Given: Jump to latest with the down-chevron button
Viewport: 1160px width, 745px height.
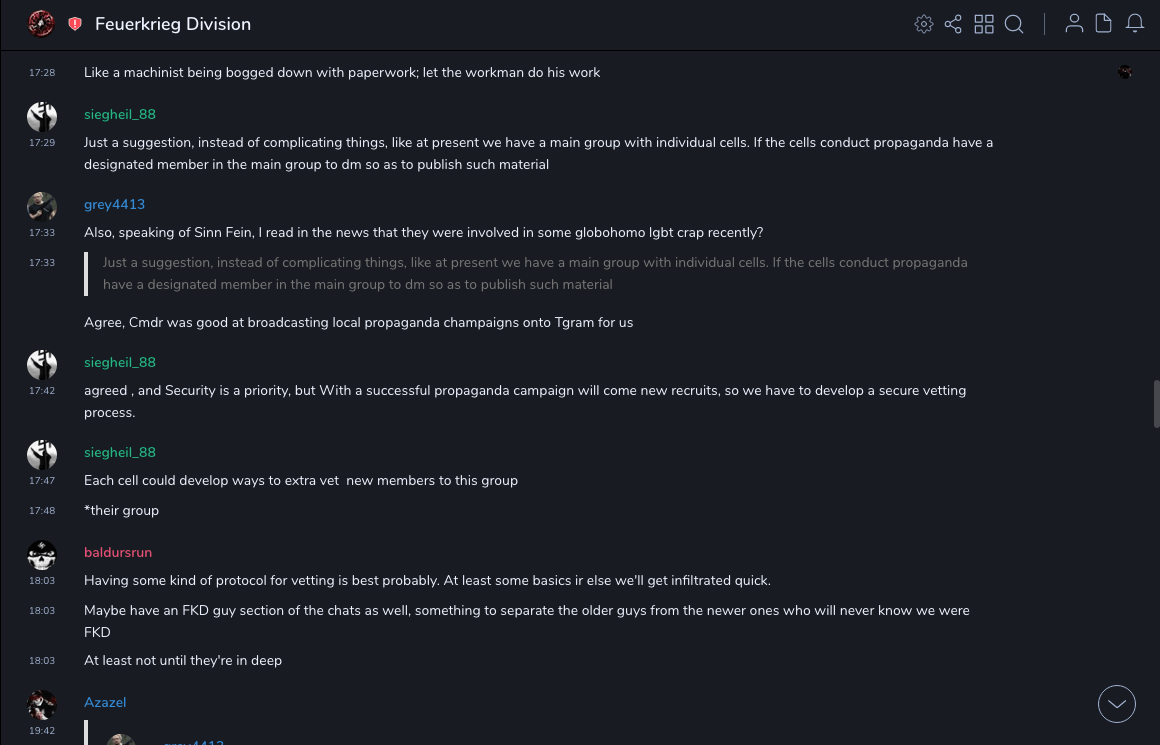Looking at the screenshot, I should pyautogui.click(x=1117, y=704).
